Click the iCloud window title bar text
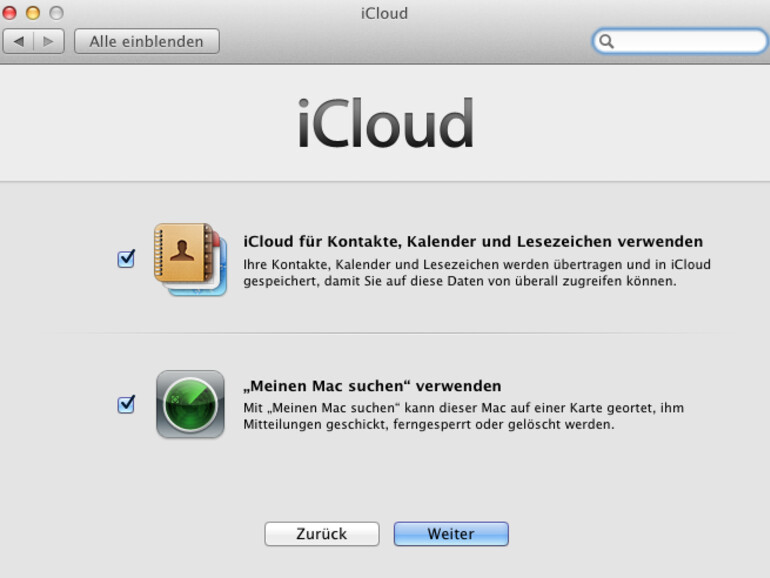Image resolution: width=770 pixels, height=578 pixels. [384, 13]
